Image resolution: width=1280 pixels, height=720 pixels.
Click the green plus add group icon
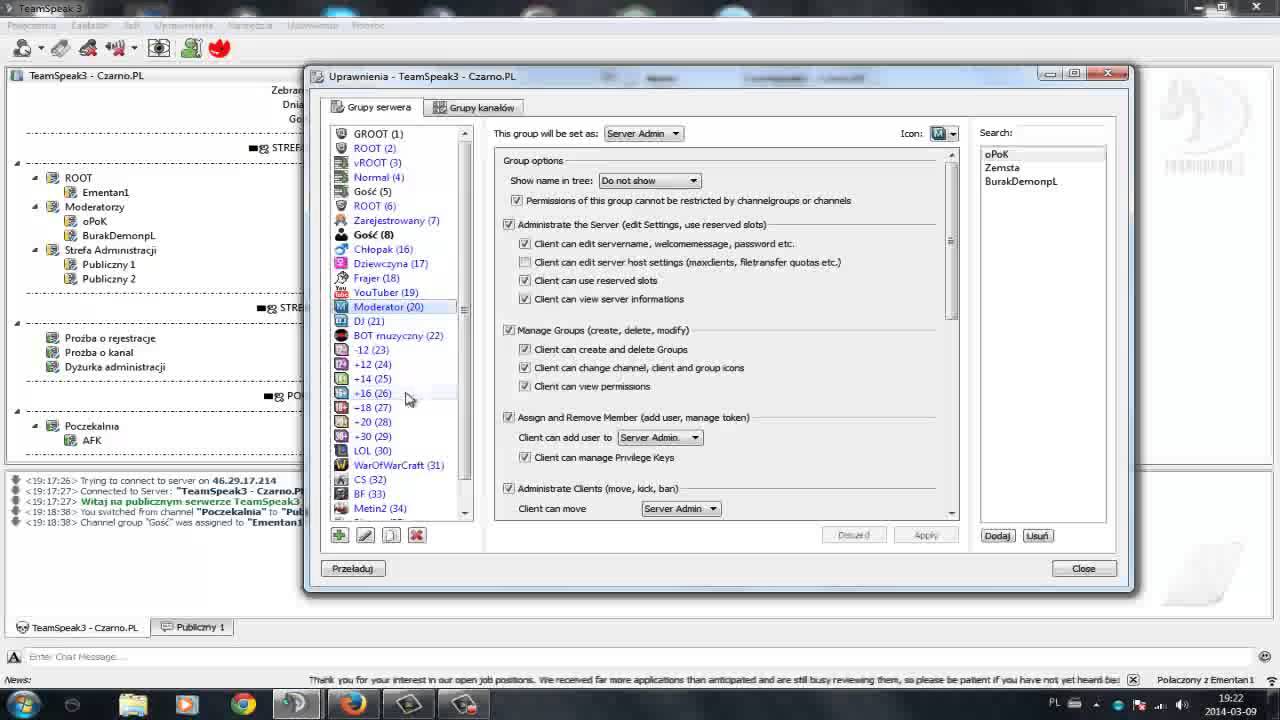coord(340,535)
